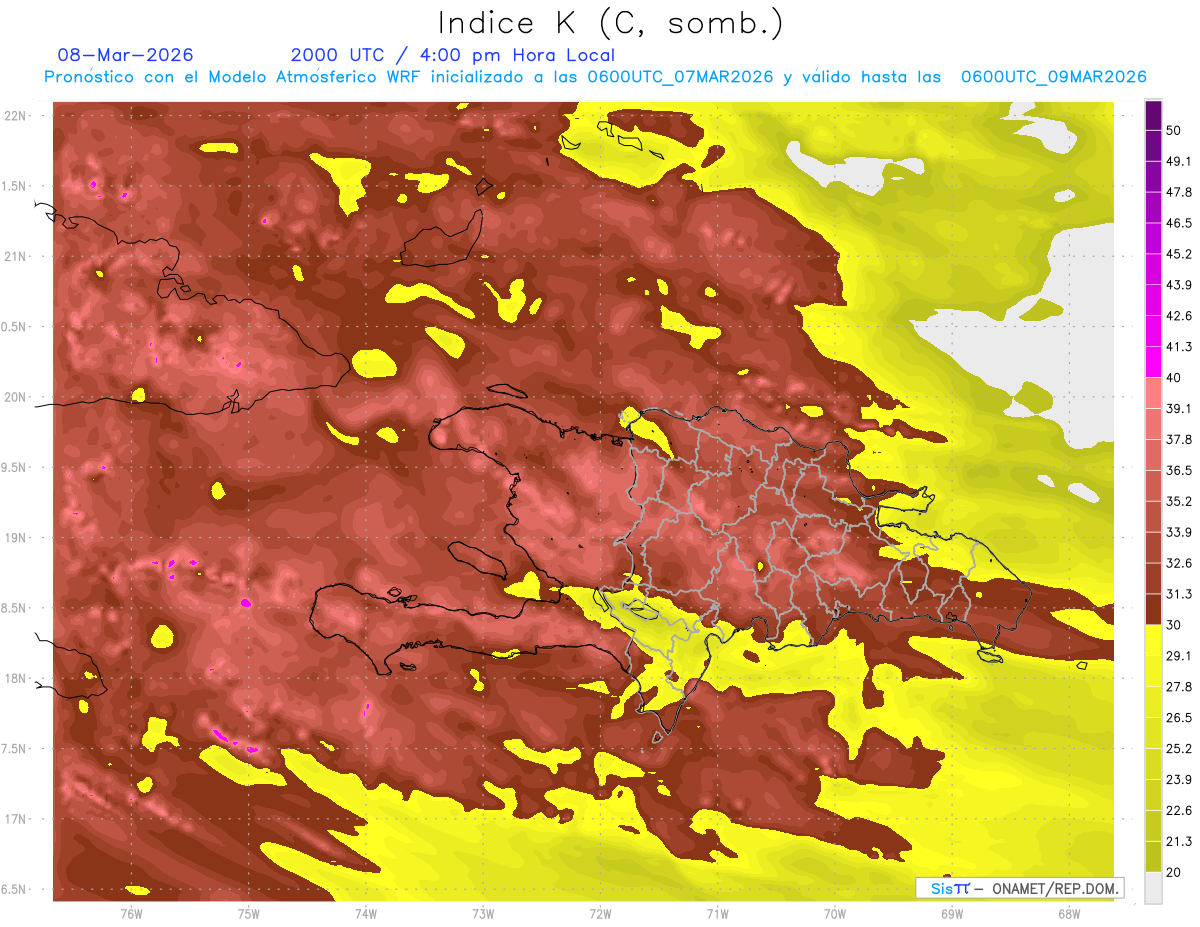Screen dimensions: 1200x927
Task: Click the '27.8' legend value
Action: click(1178, 687)
